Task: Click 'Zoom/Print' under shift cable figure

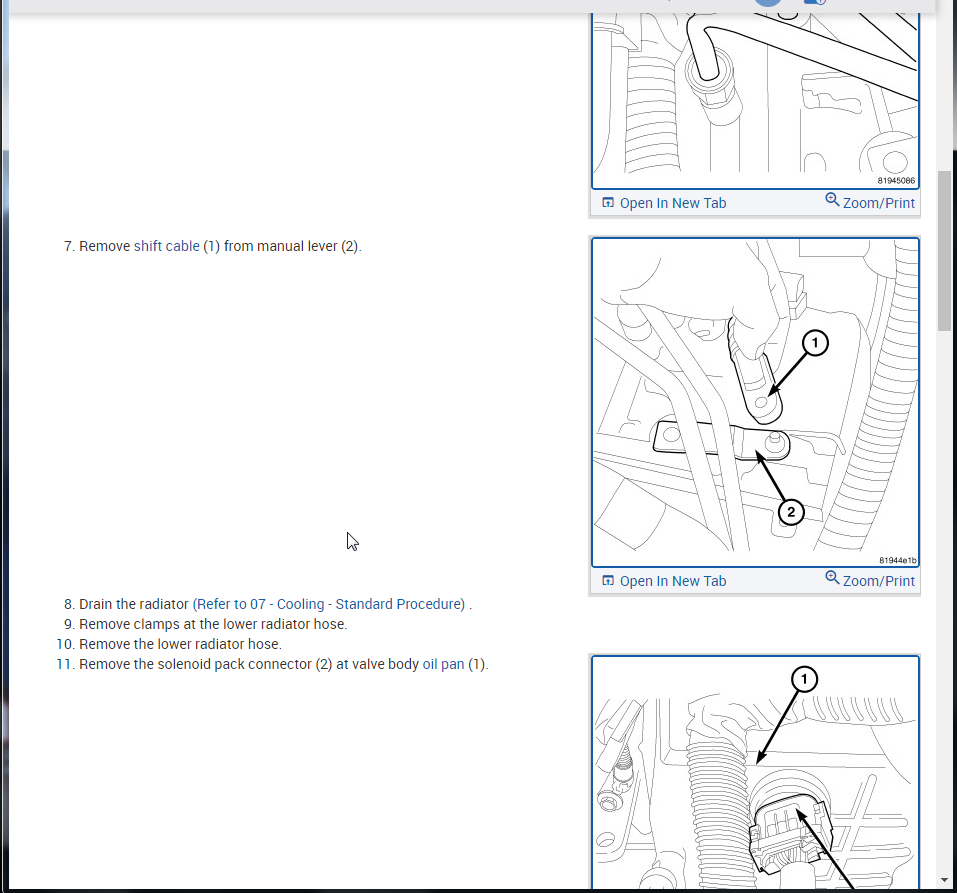Action: coord(878,581)
